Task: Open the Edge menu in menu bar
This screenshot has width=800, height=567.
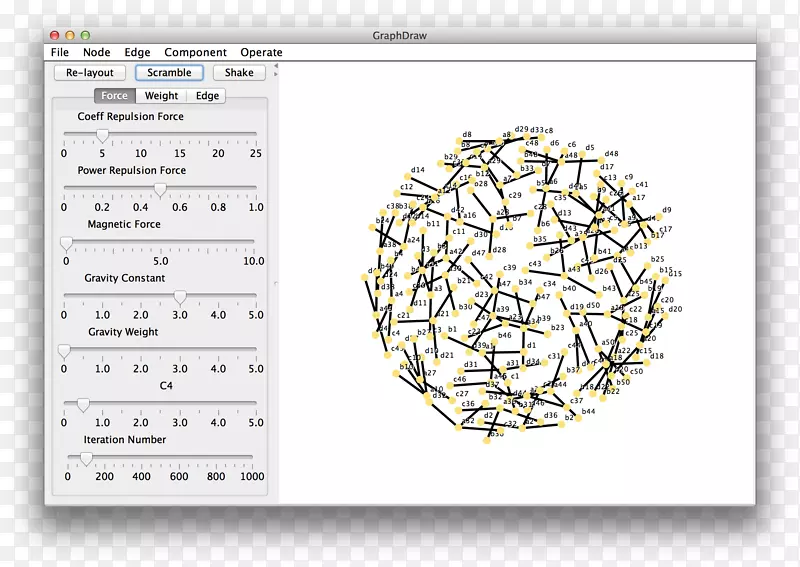Action: (137, 52)
